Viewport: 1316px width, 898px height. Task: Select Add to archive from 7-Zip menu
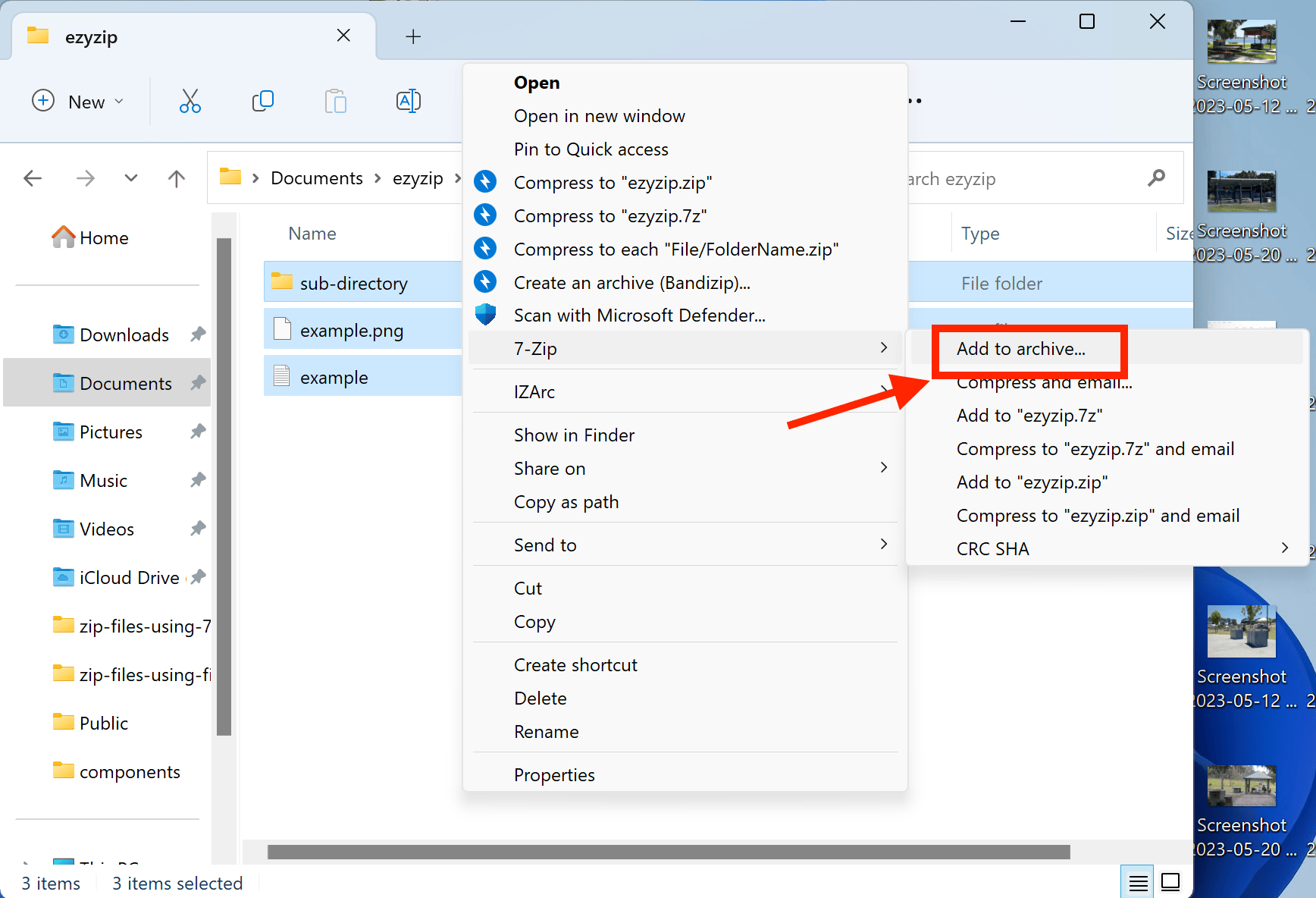[x=1021, y=349]
